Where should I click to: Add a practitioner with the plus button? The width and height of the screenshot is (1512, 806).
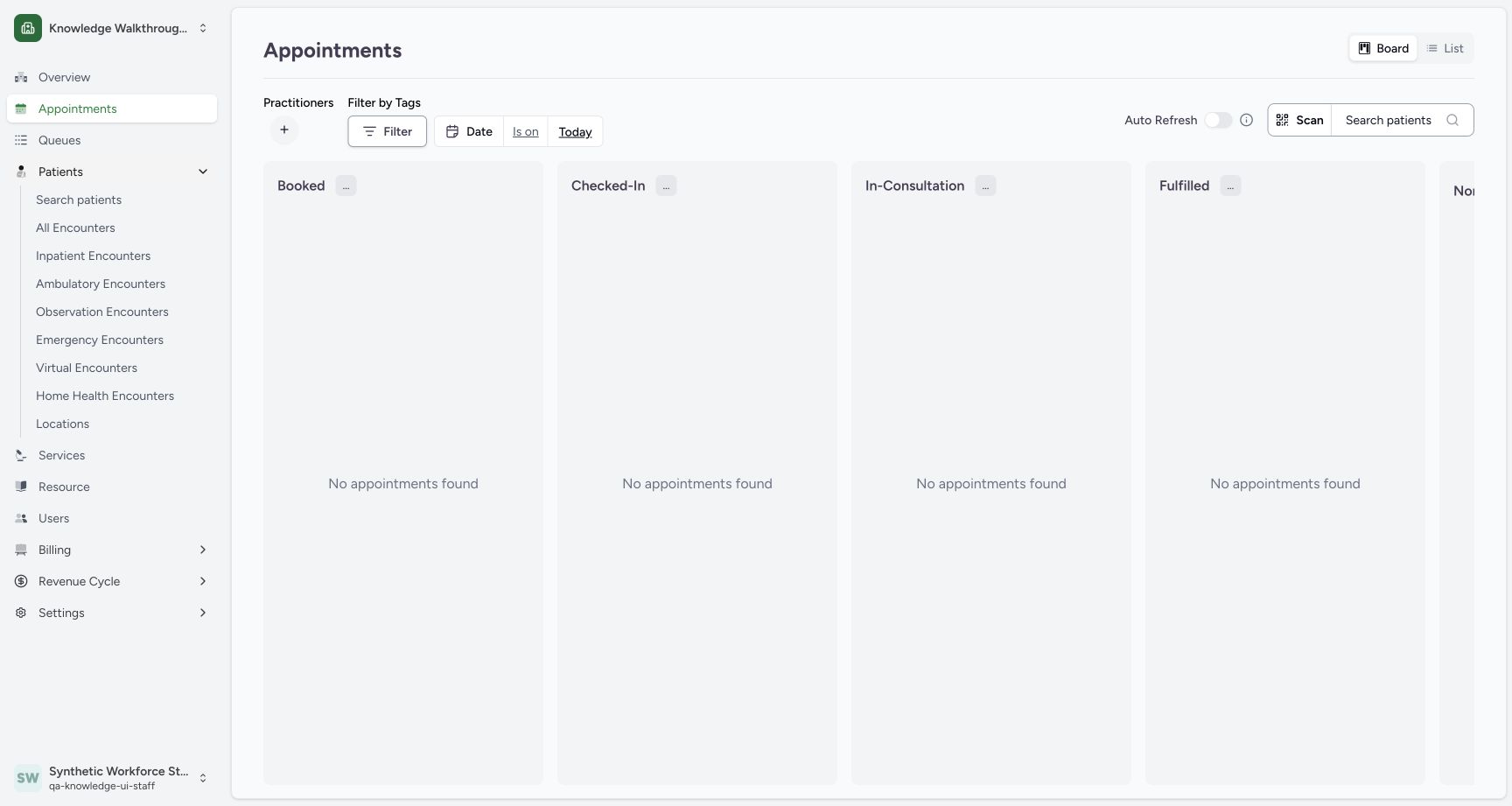(284, 130)
